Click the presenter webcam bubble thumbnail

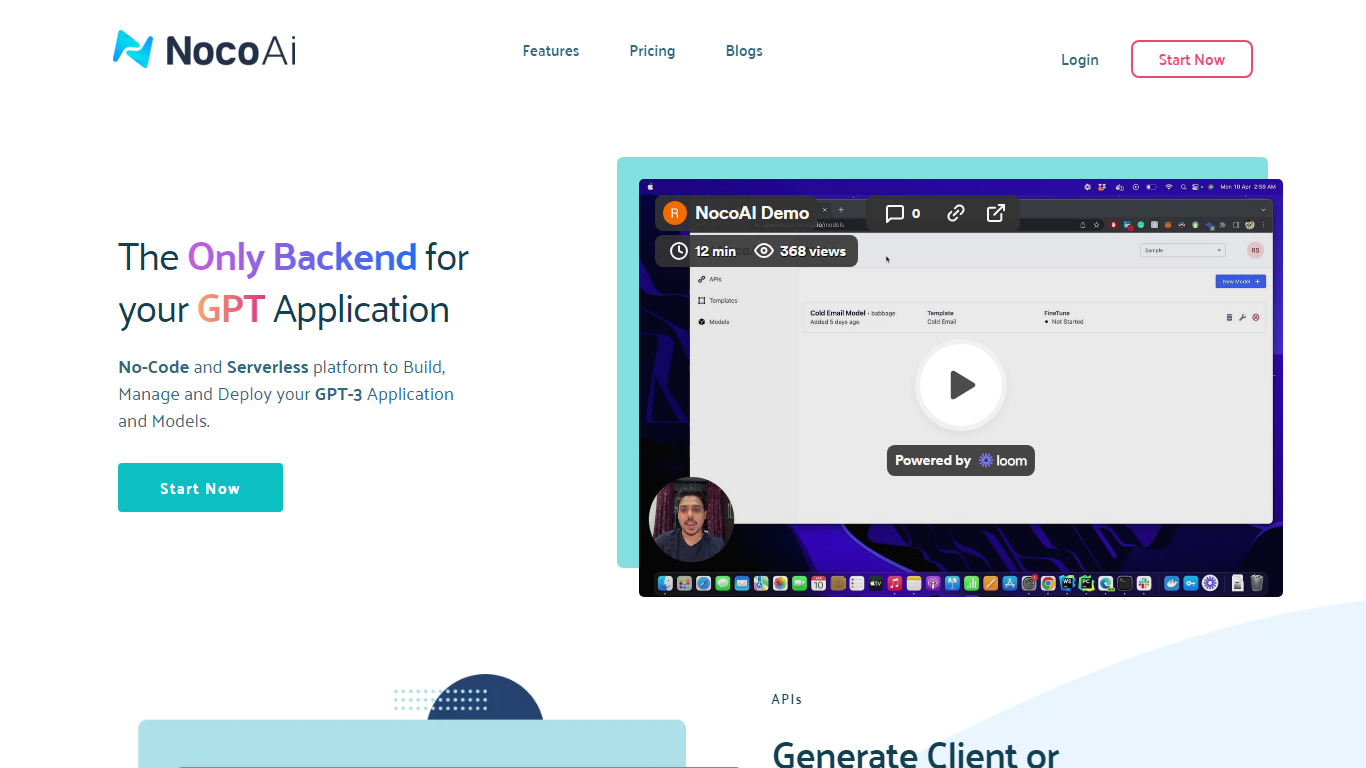(691, 520)
